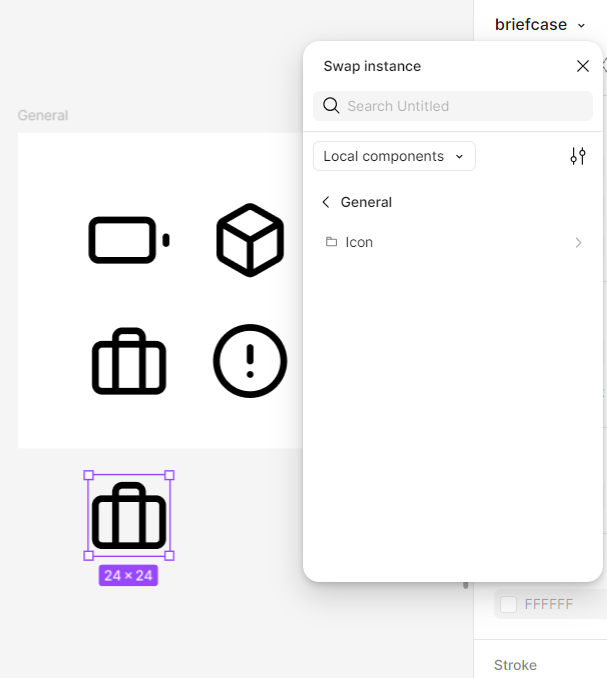Click the Swap instance panel title

[x=372, y=66]
